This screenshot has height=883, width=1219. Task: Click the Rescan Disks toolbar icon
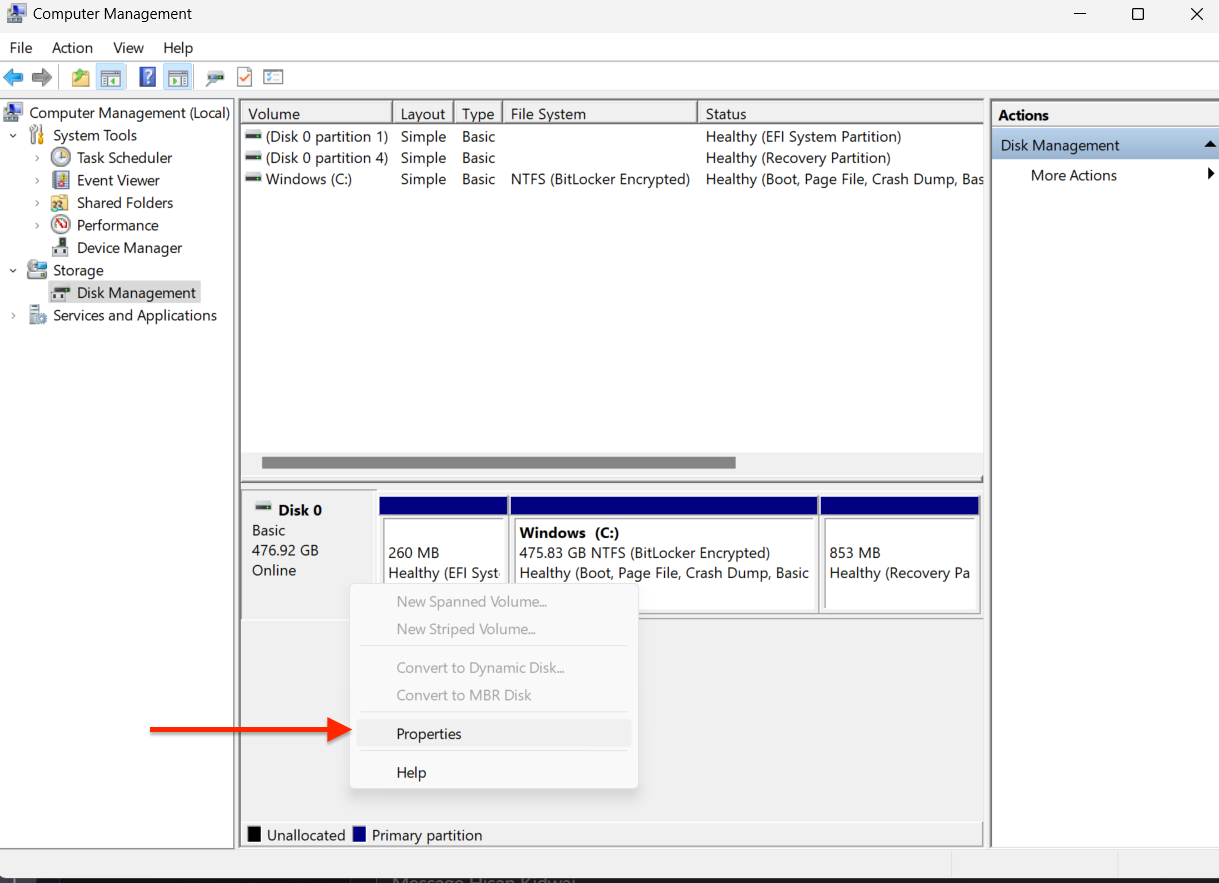click(x=214, y=77)
